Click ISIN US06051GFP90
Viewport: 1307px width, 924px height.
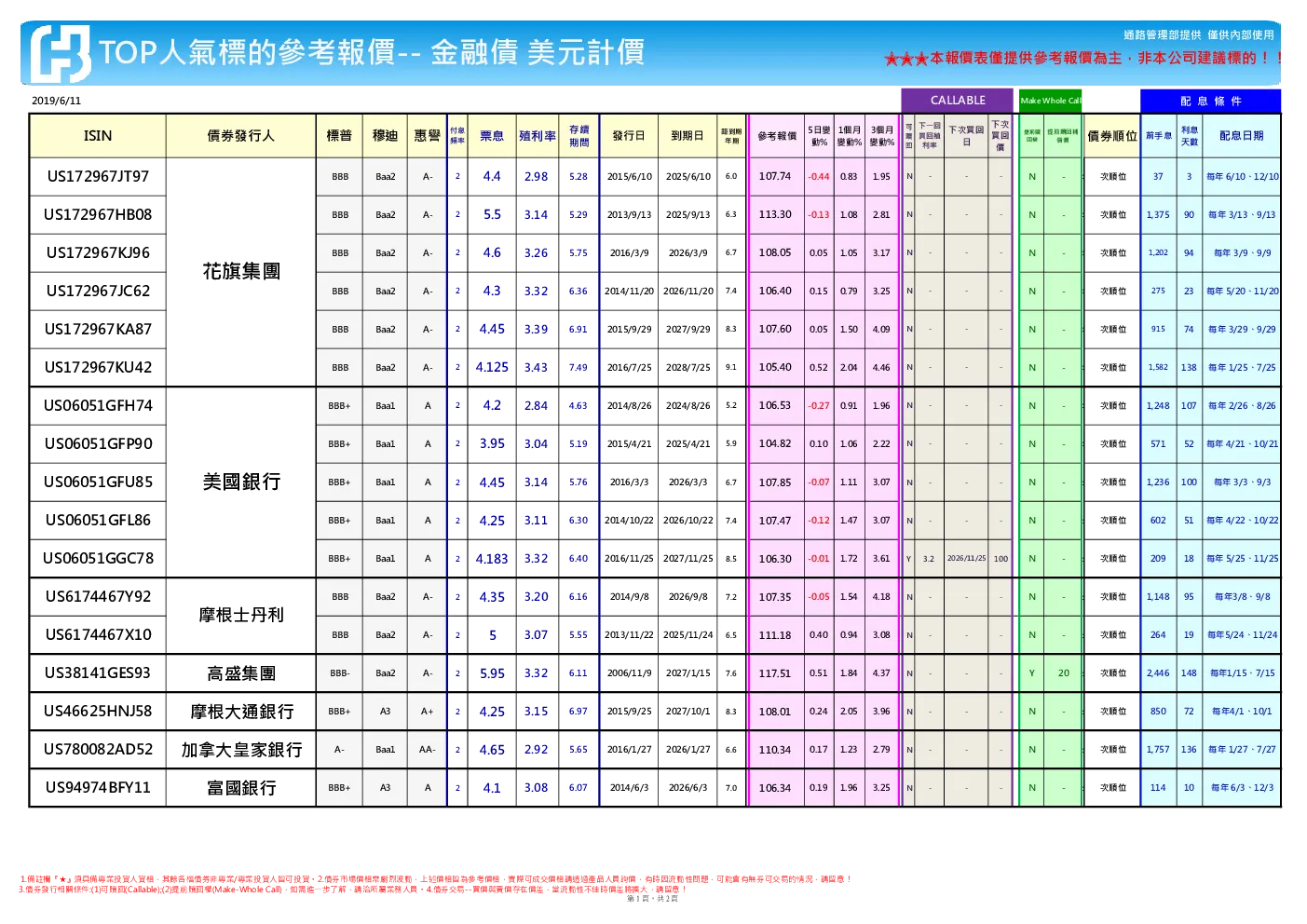[x=98, y=443]
